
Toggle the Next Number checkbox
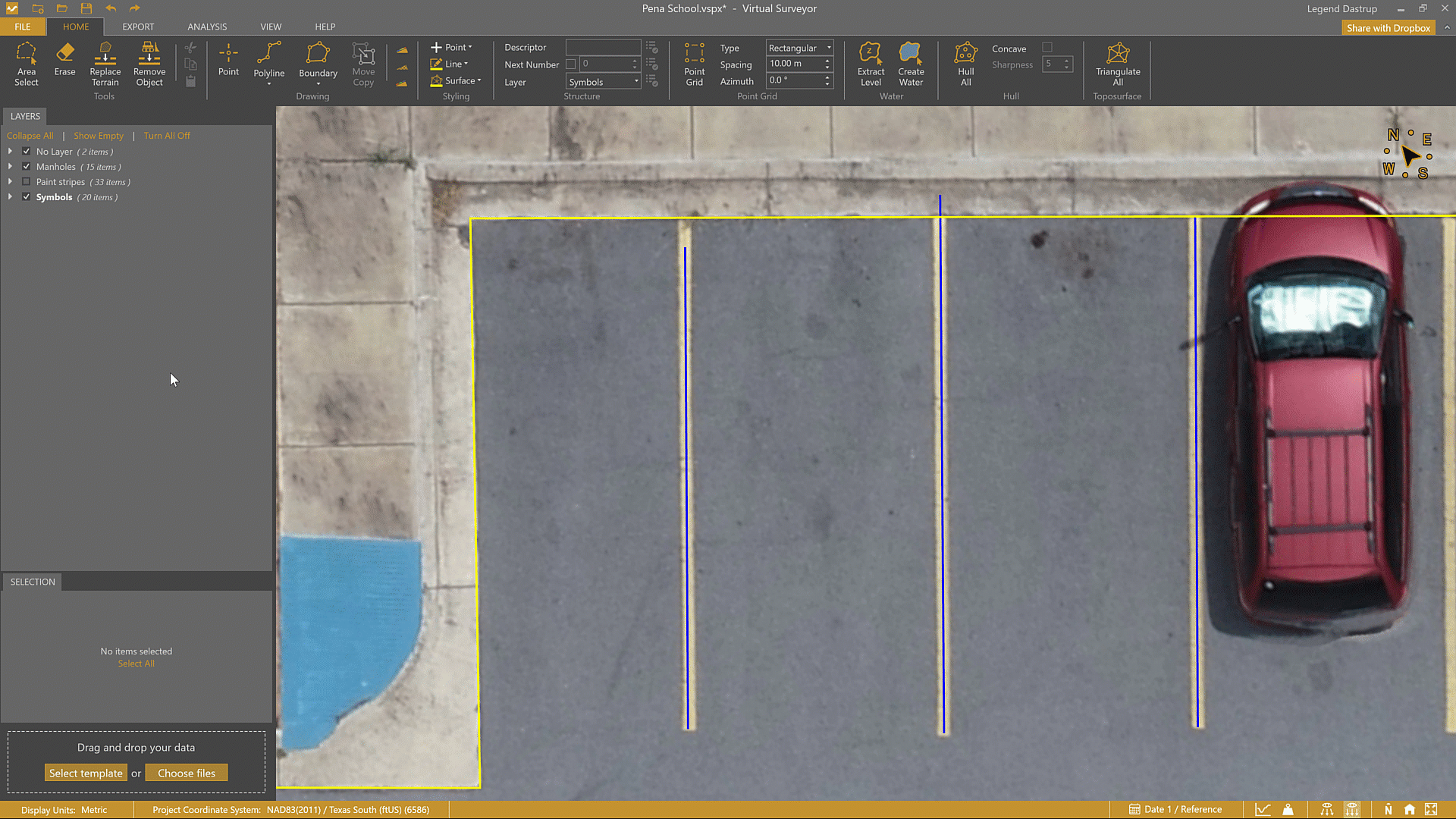(571, 64)
